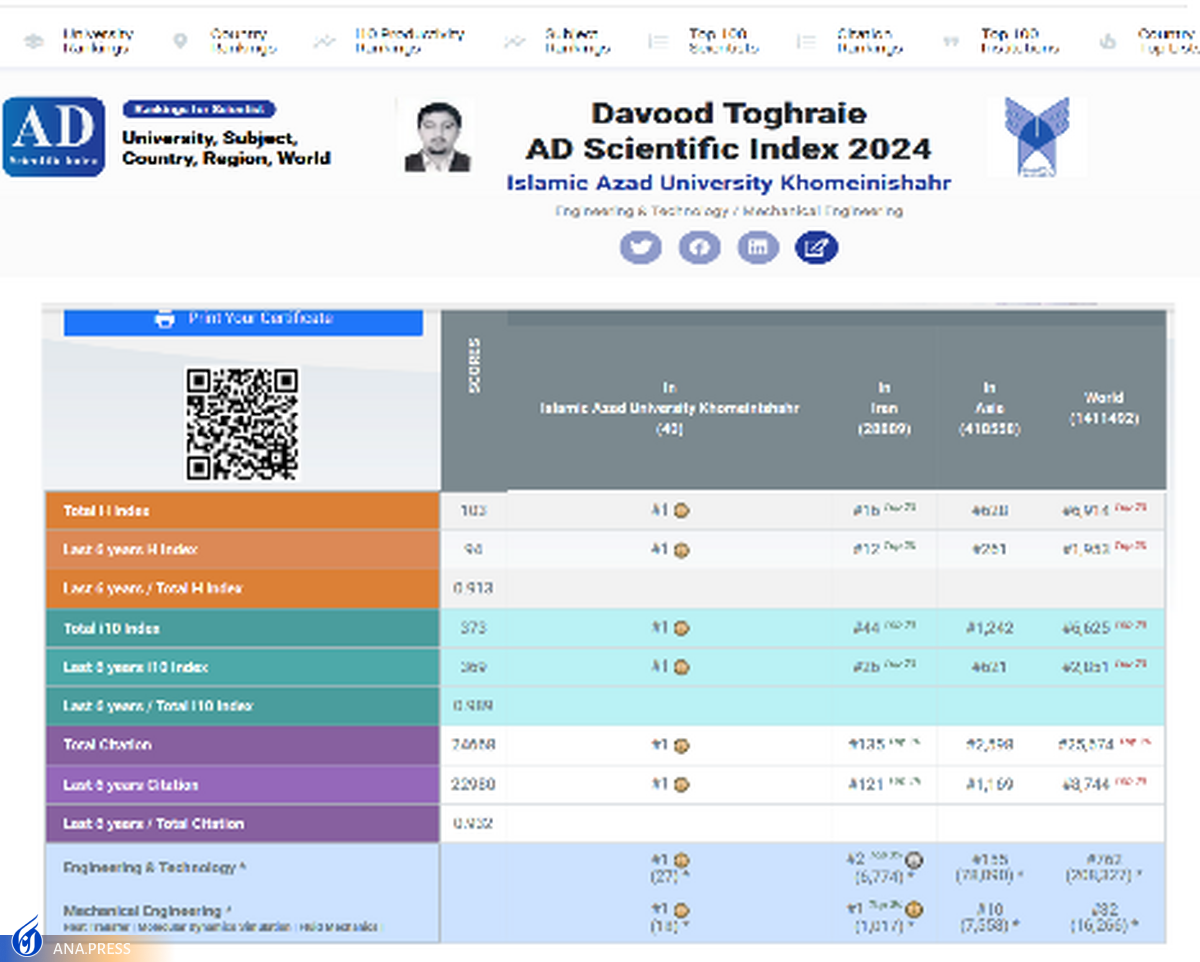Image resolution: width=1200 pixels, height=962 pixels.
Task: Share the profile on Twitter
Action: coord(640,247)
